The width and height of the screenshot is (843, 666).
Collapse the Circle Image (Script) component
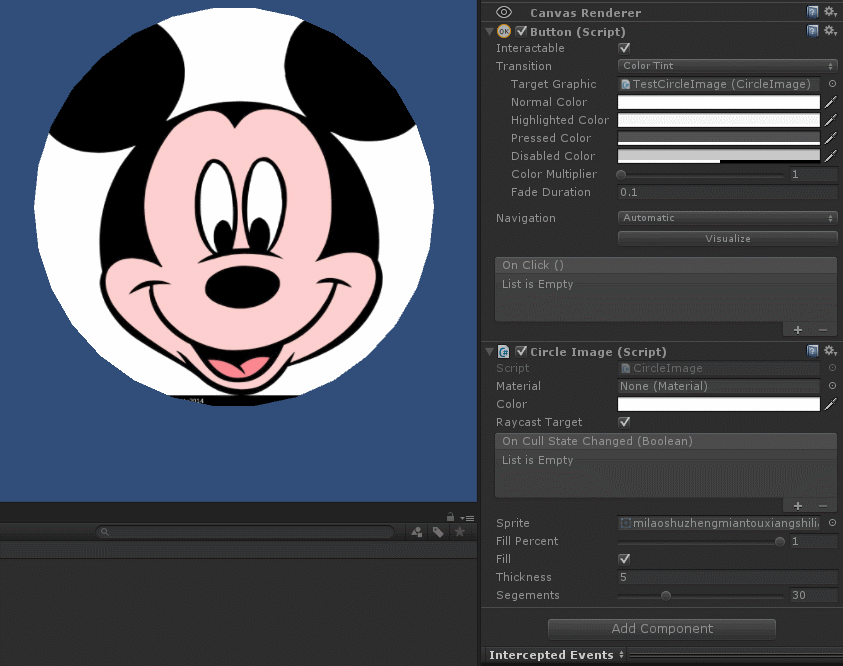point(489,352)
